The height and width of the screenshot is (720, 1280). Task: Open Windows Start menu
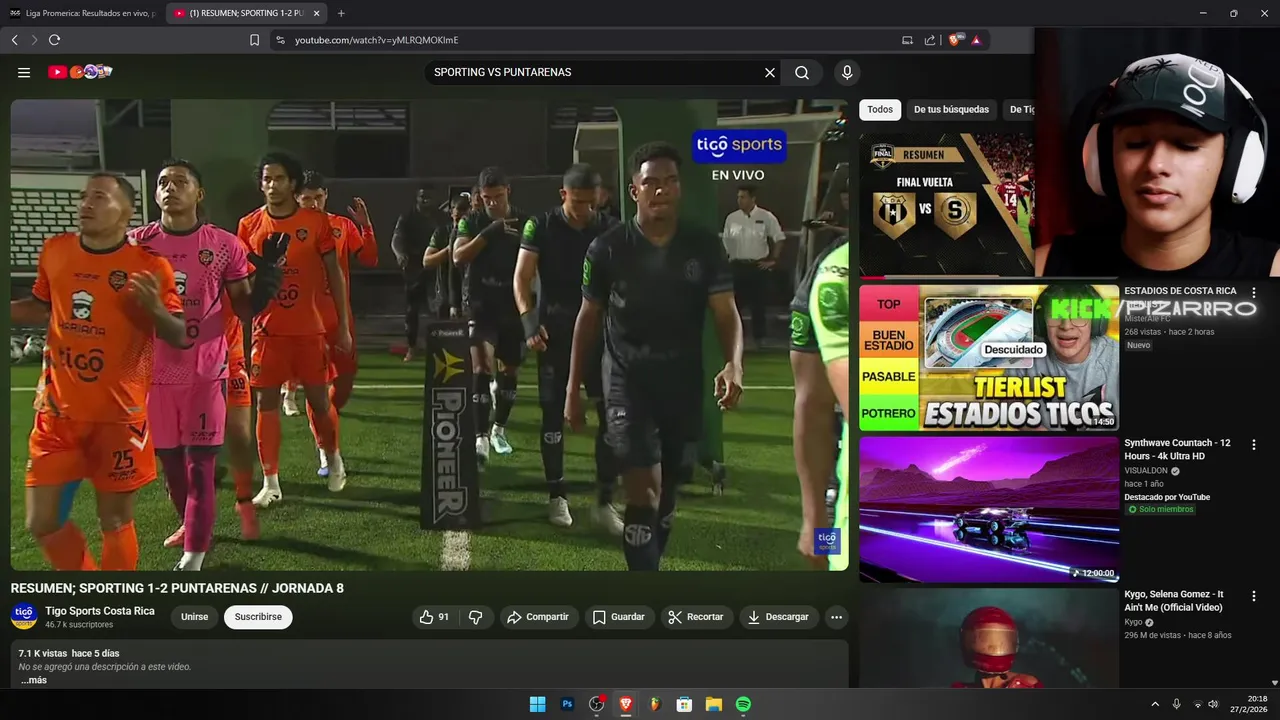click(537, 704)
